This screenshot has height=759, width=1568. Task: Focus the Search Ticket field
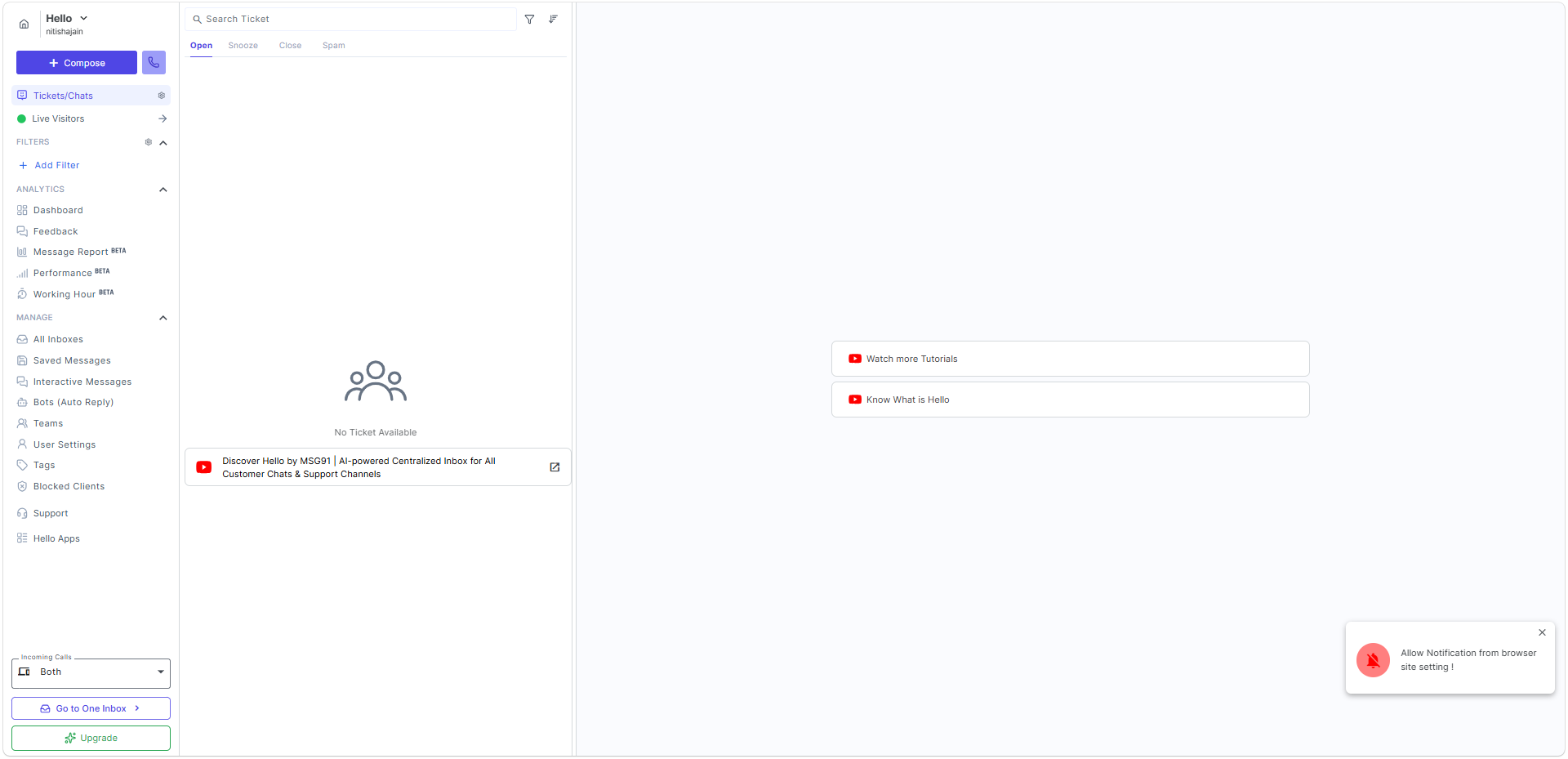click(351, 19)
